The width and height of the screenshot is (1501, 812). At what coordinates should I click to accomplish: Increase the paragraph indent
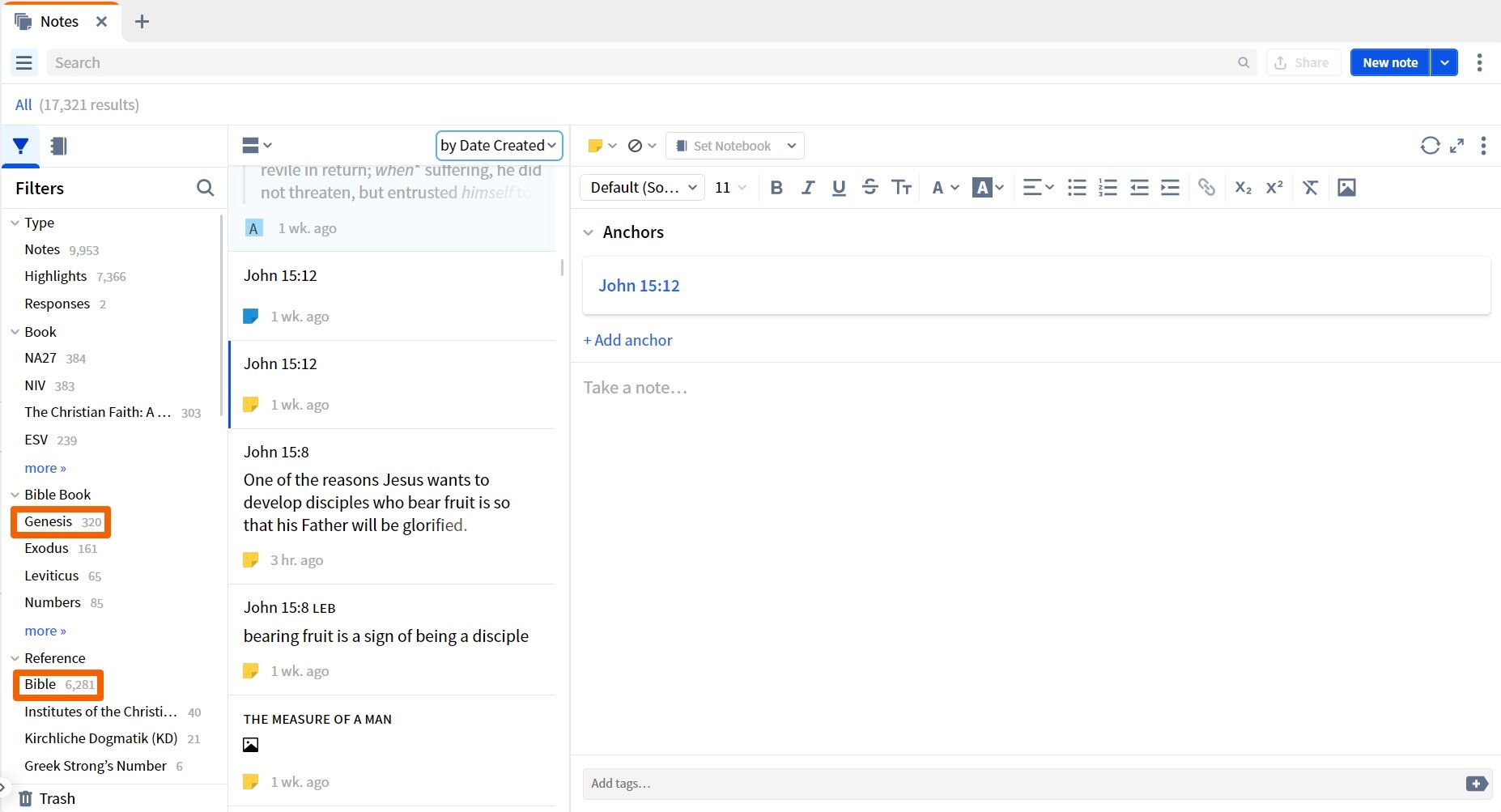tap(1170, 187)
